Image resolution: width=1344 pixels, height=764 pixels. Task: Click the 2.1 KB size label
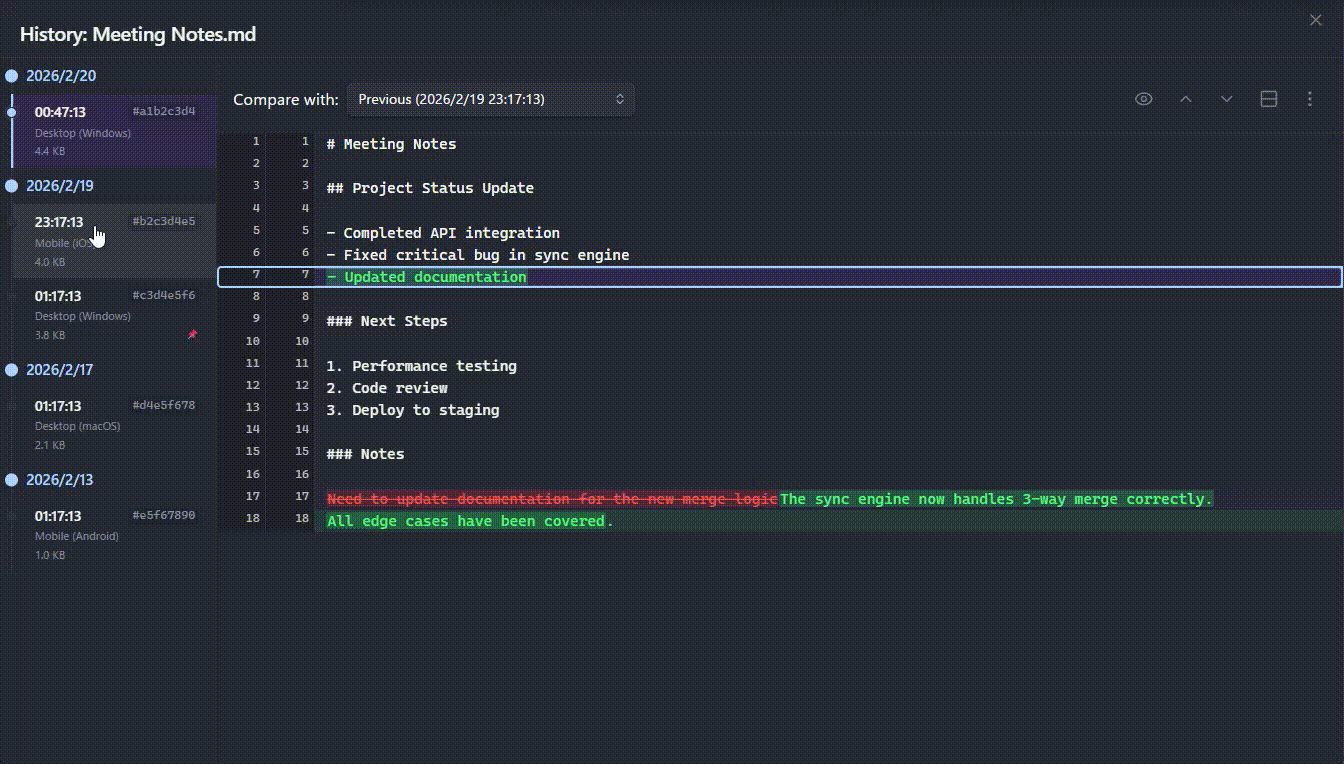50,445
